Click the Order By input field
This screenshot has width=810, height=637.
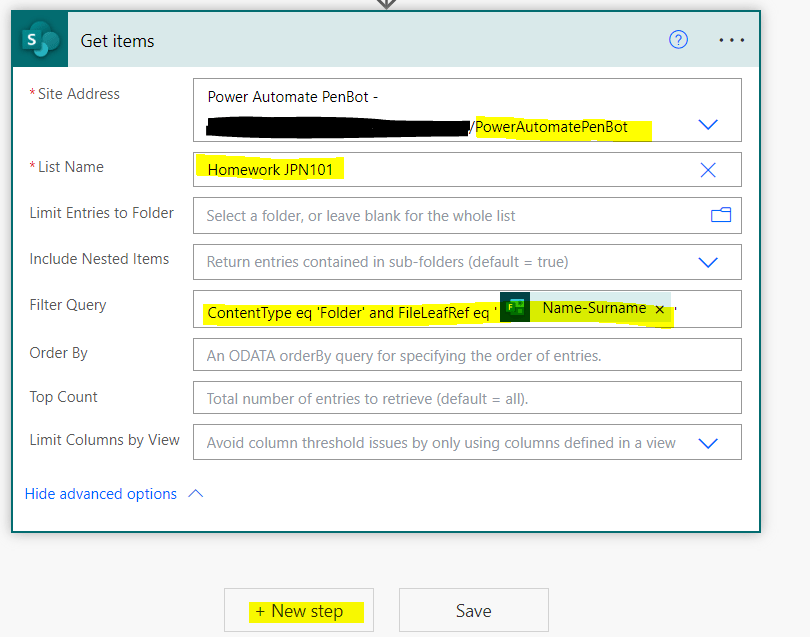(x=466, y=355)
